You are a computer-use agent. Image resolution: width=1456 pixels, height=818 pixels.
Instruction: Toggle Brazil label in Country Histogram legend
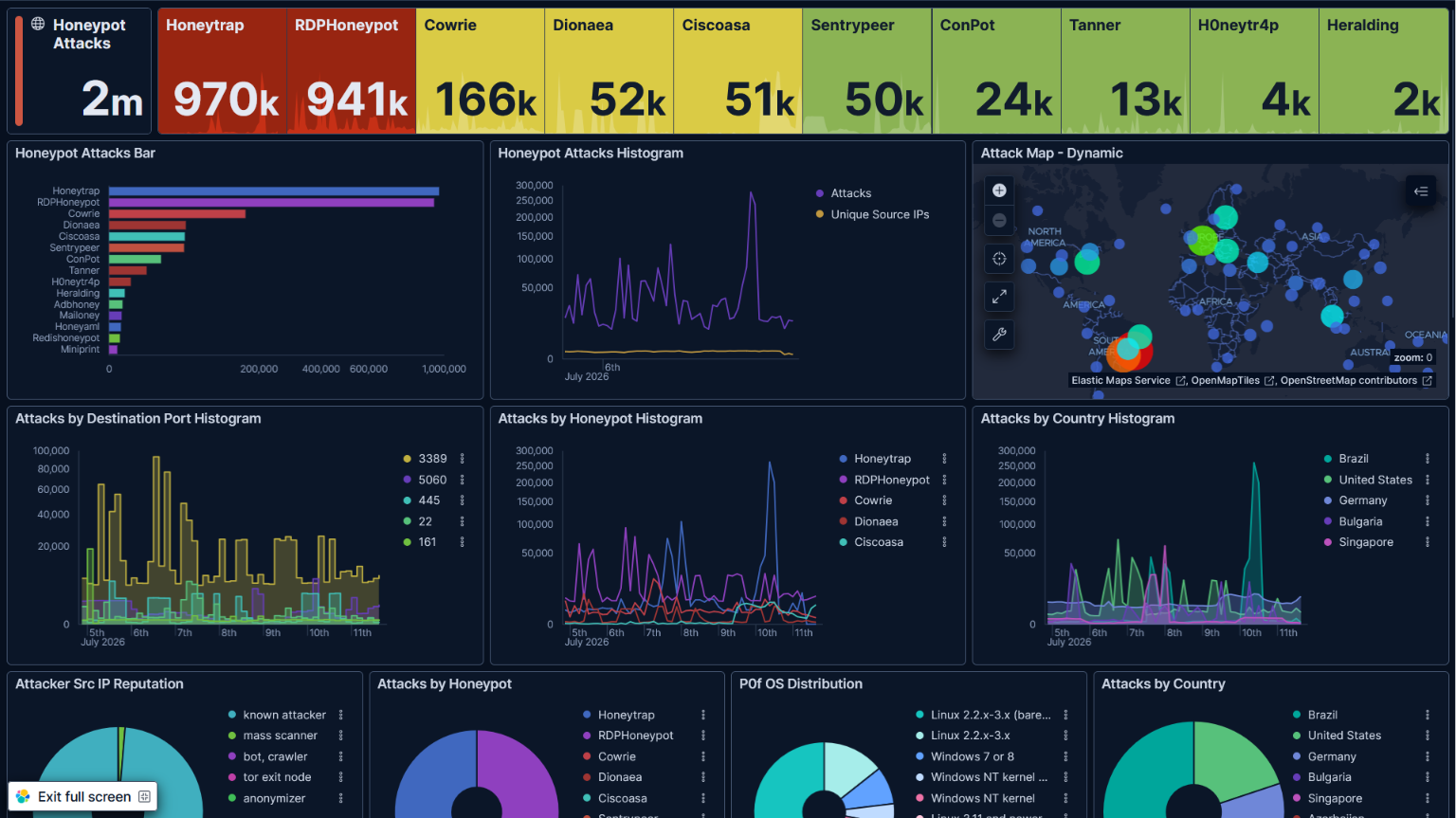[x=1354, y=459]
